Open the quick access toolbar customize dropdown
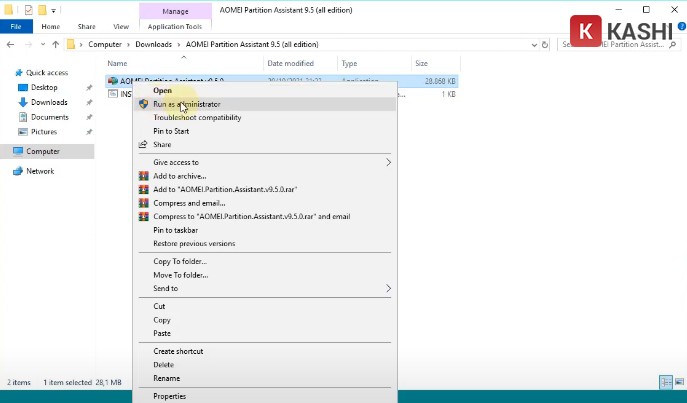Viewport: 687px width, 403px height. click(53, 10)
